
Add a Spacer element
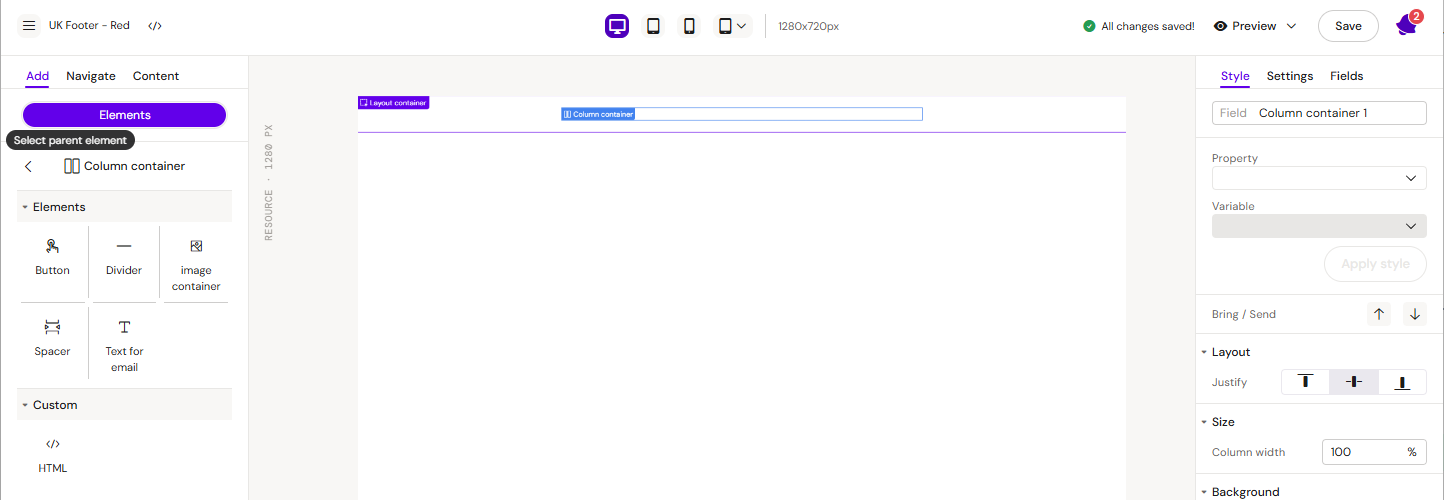53,338
